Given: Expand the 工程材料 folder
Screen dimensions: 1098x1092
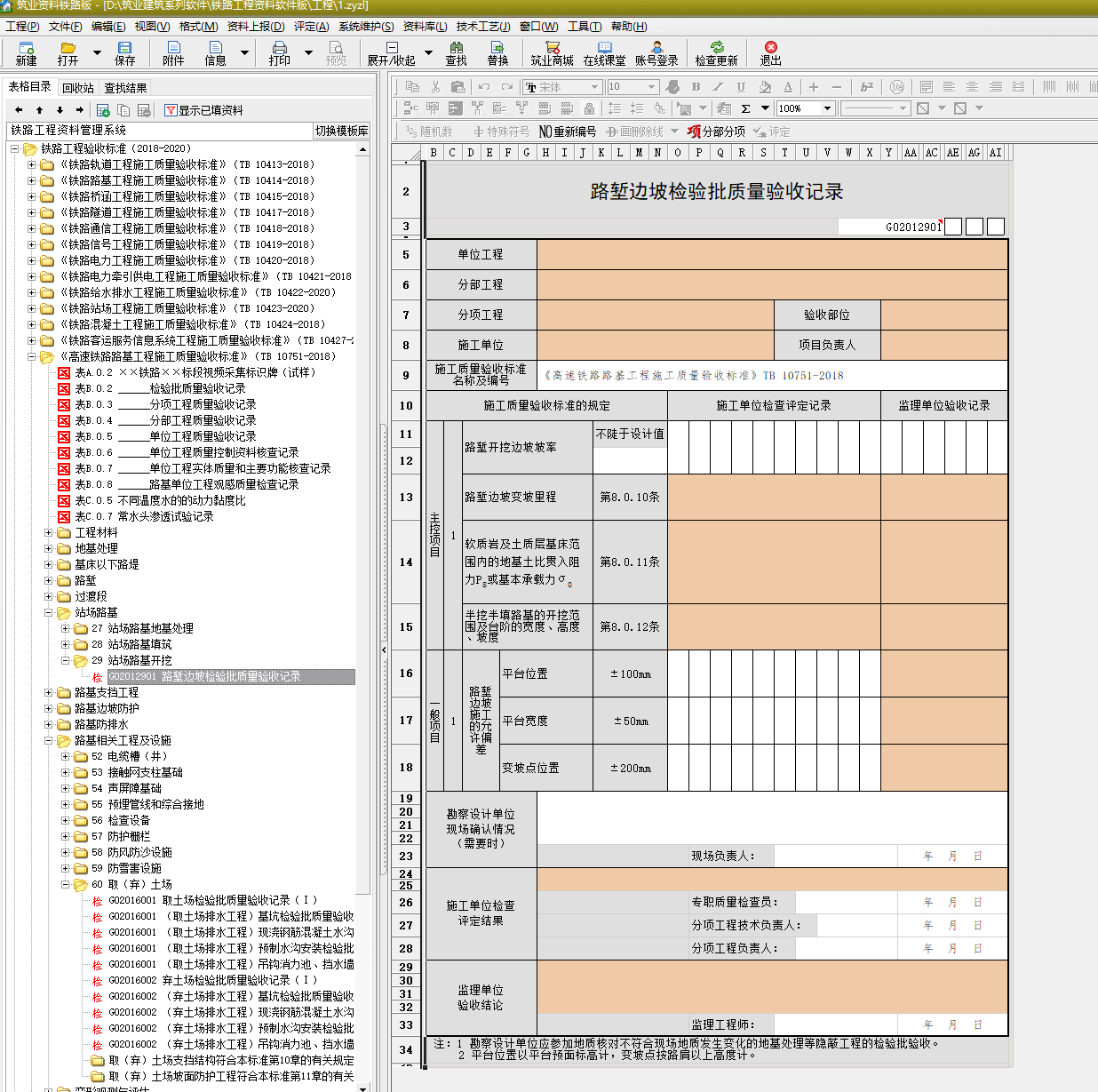Looking at the screenshot, I should [x=49, y=532].
